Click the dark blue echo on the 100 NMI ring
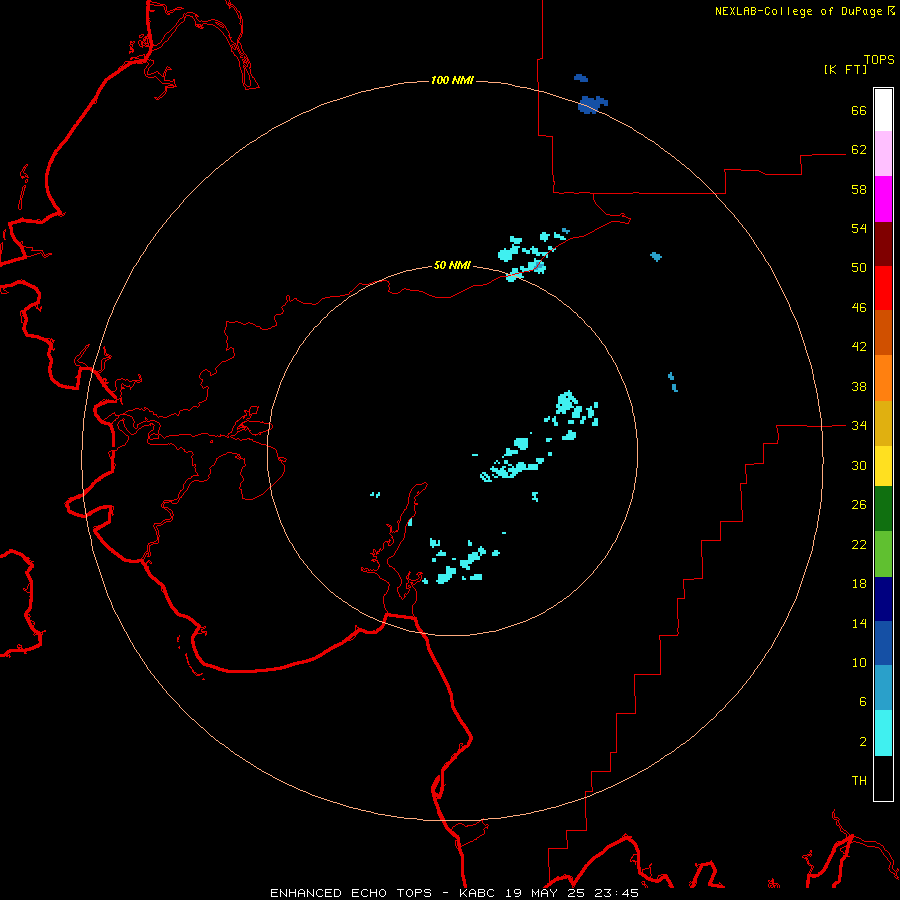900x900 pixels. pyautogui.click(x=592, y=105)
